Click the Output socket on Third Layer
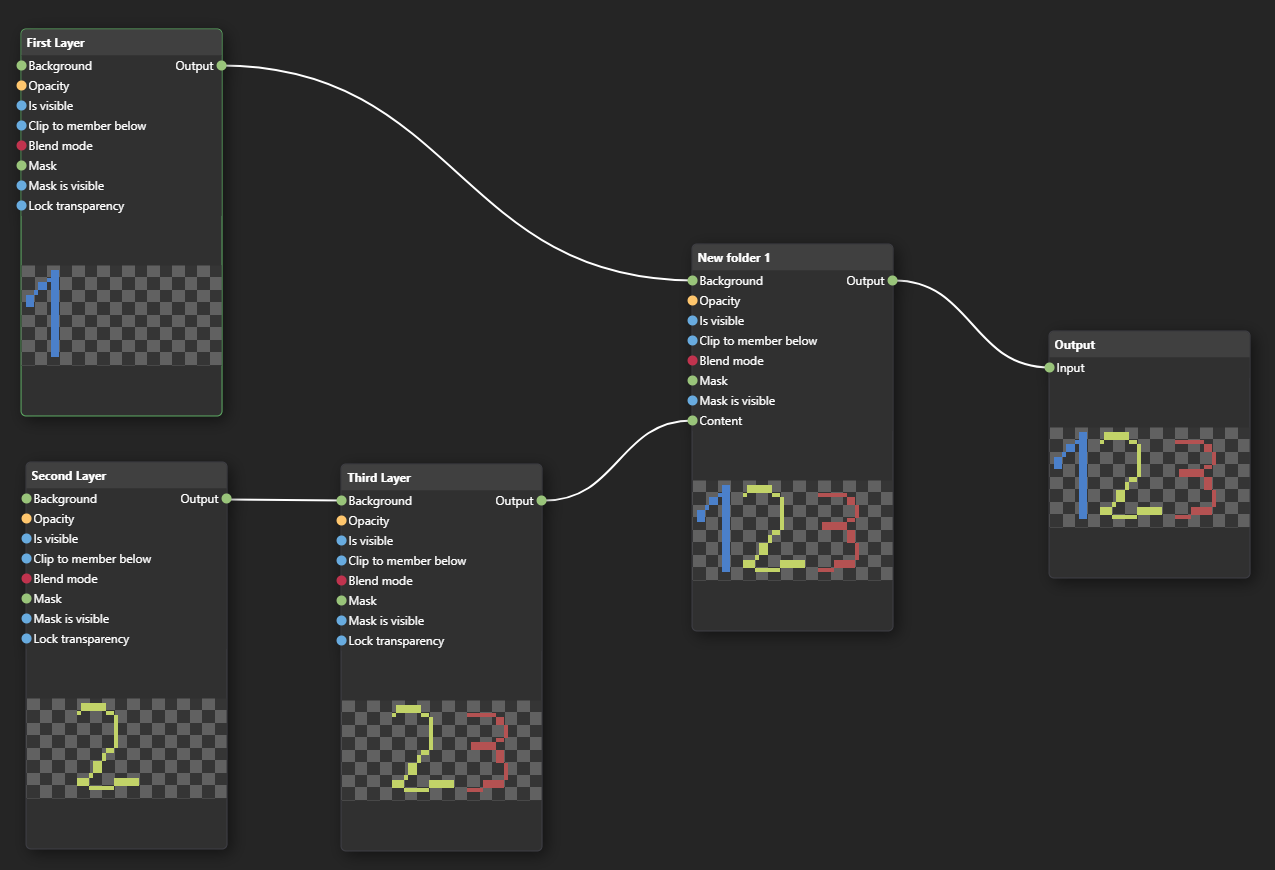Viewport: 1275px width, 870px height. click(x=541, y=500)
